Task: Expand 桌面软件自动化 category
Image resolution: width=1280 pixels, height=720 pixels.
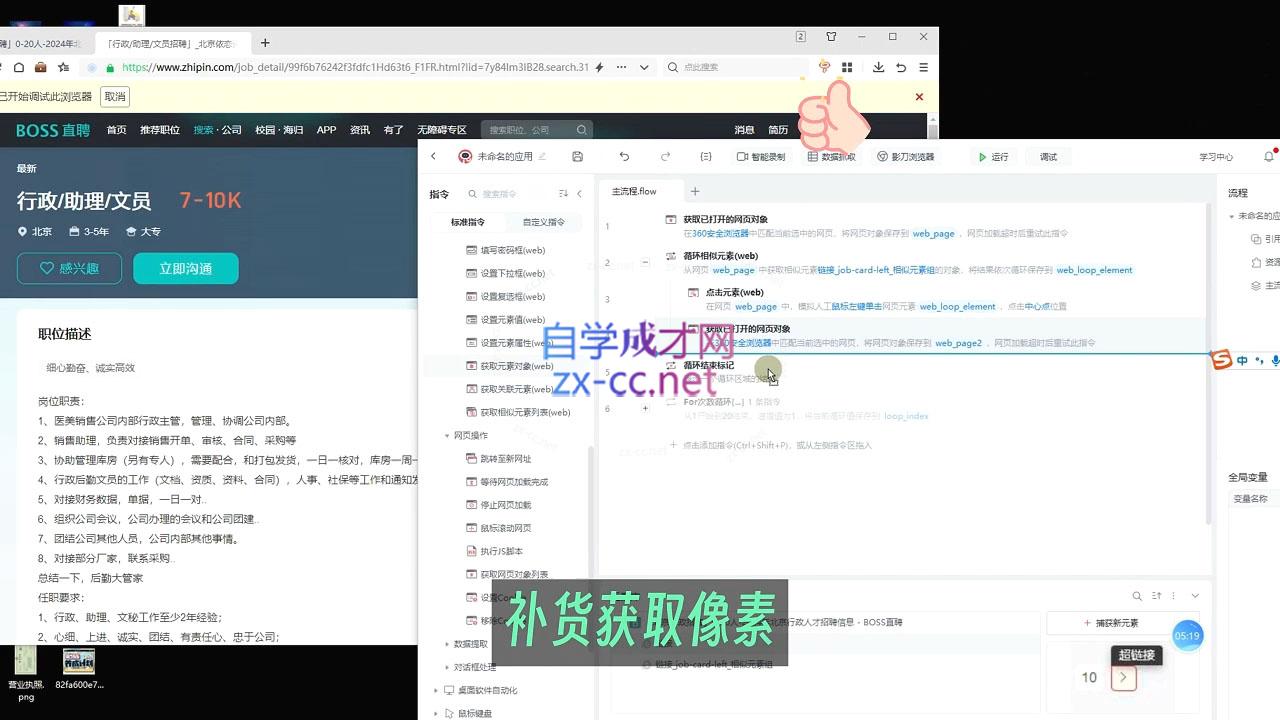Action: [436, 690]
